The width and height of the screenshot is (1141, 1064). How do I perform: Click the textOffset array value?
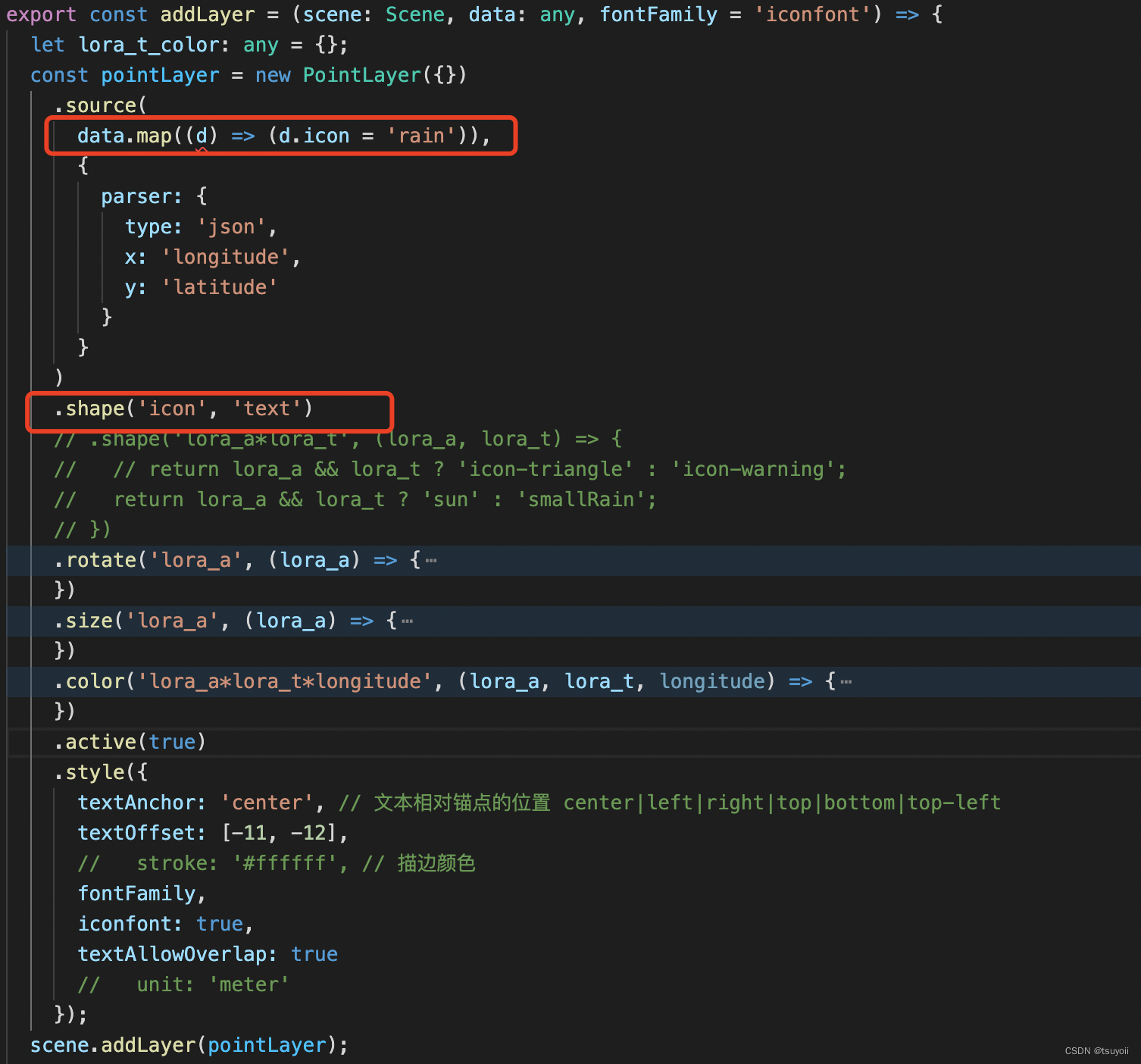click(x=278, y=834)
